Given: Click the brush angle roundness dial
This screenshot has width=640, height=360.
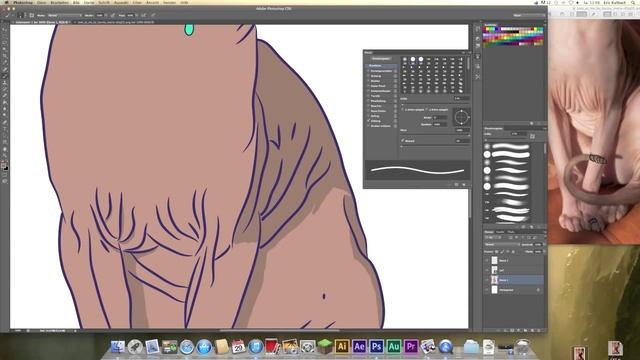Looking at the screenshot, I should (x=461, y=118).
